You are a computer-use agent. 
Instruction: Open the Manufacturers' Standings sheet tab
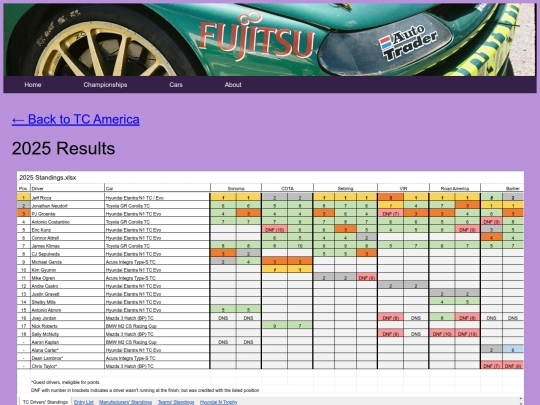tap(125, 402)
